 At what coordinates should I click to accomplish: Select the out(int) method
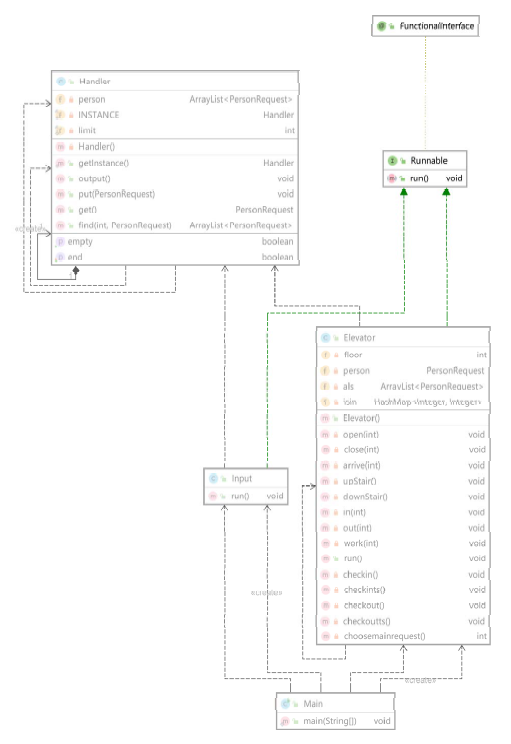click(403, 528)
